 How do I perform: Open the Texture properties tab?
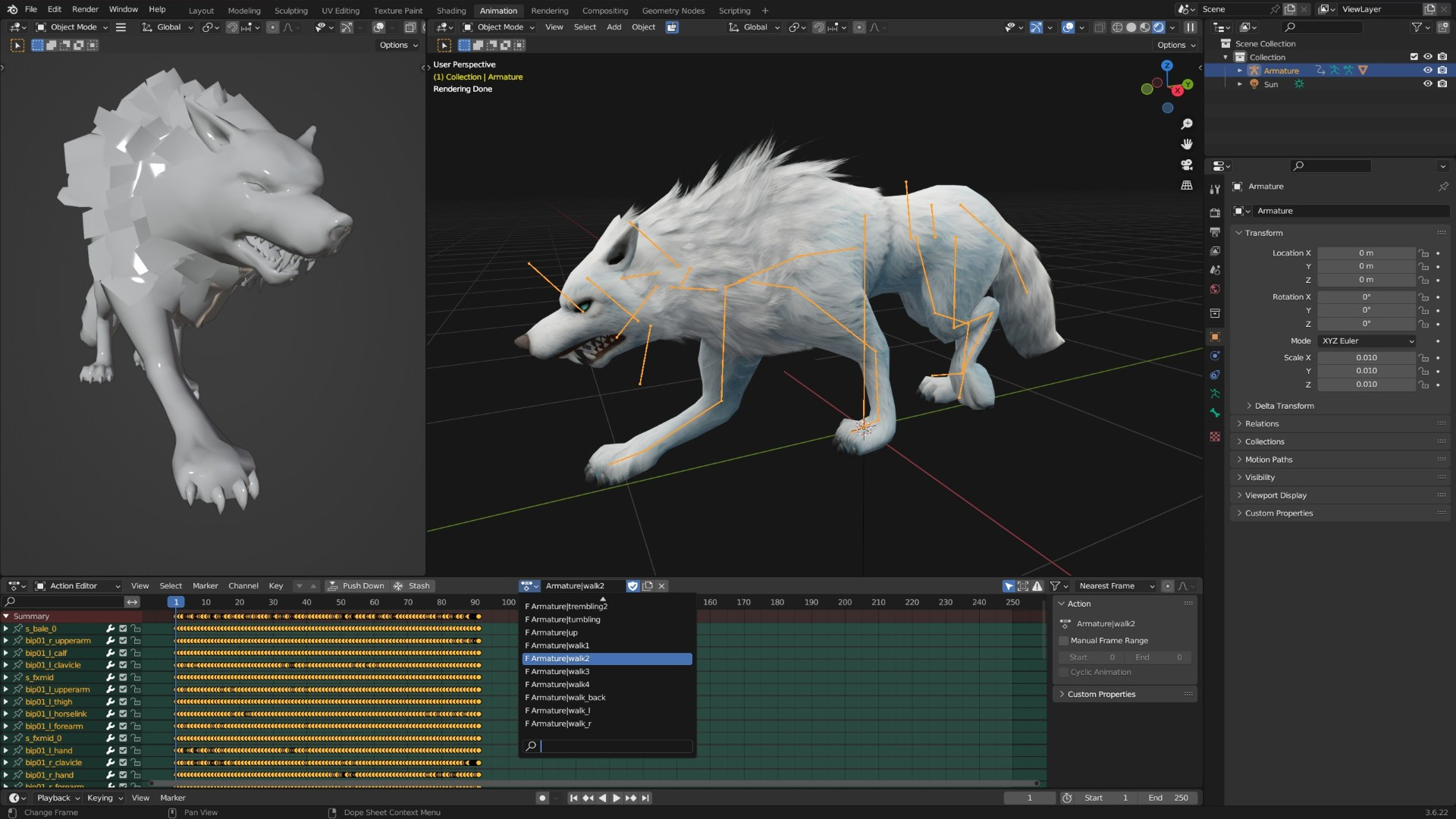point(1215,437)
